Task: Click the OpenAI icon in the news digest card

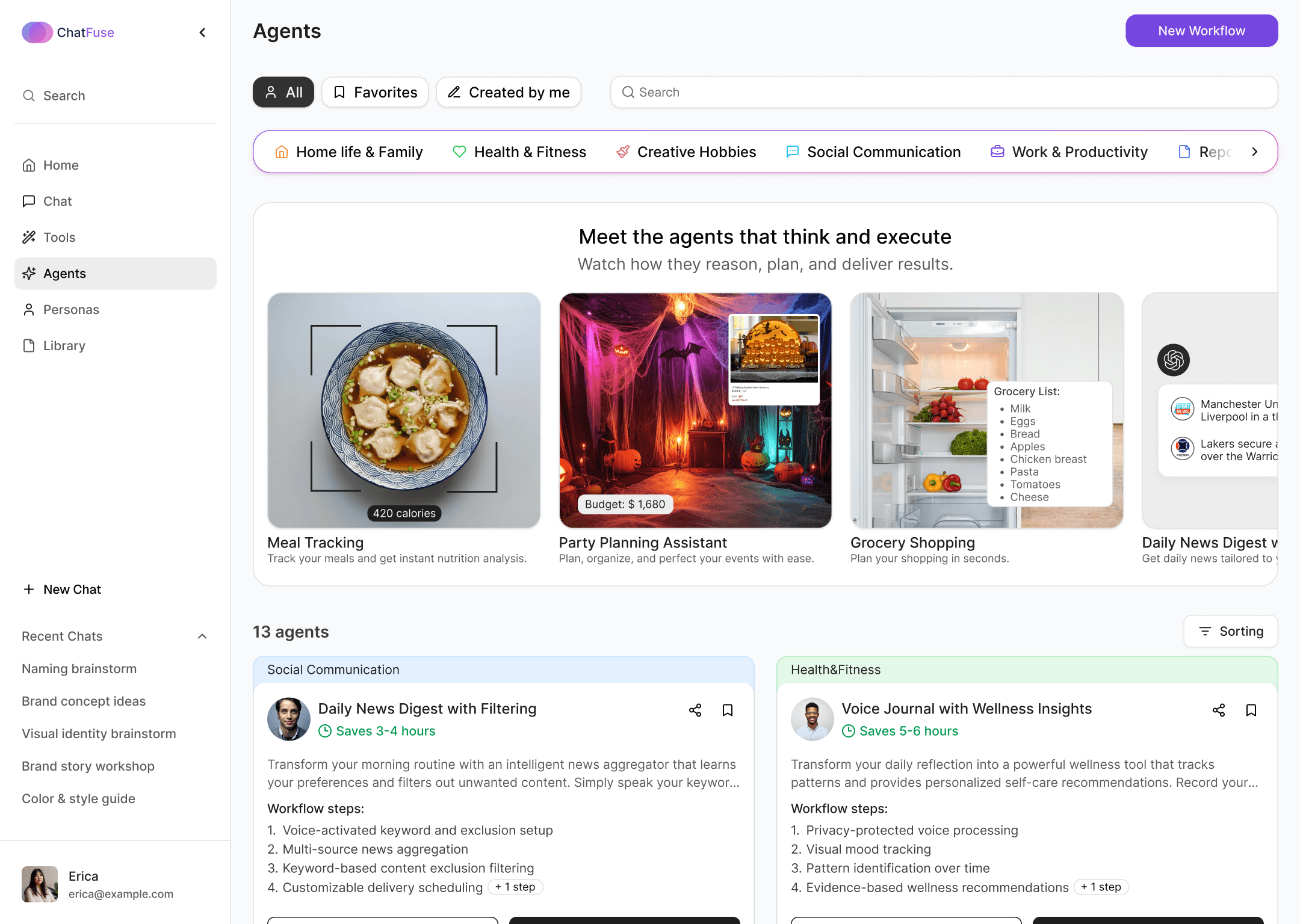Action: pyautogui.click(x=1173, y=360)
